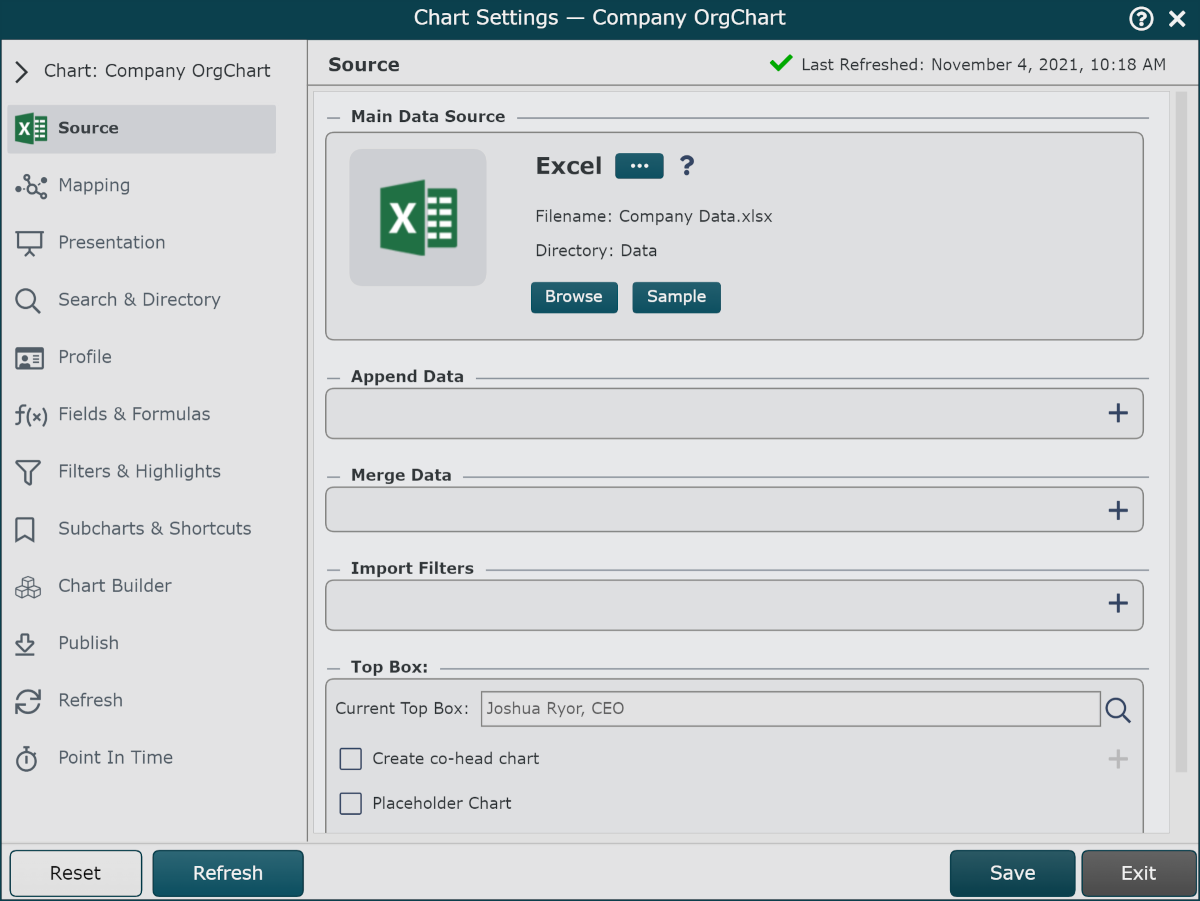This screenshot has height=901, width=1200.
Task: Click the question mark next to Excel
Action: click(687, 166)
